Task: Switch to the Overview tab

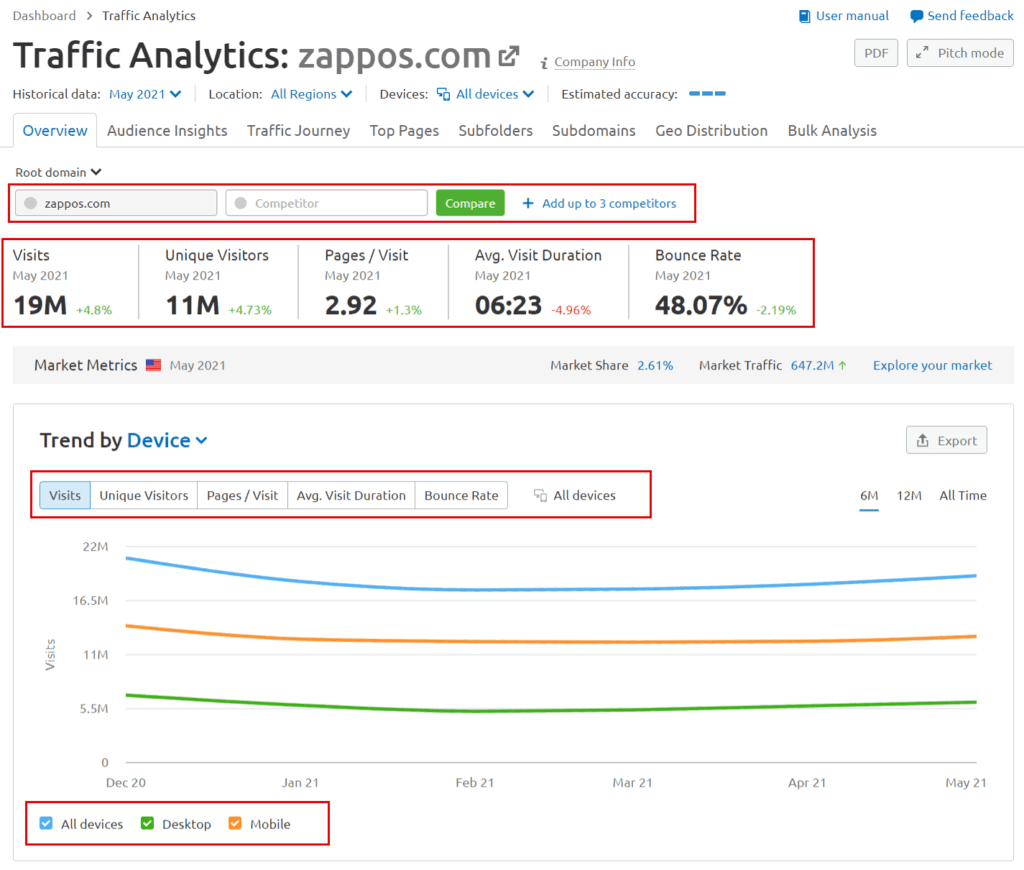Action: [x=55, y=131]
